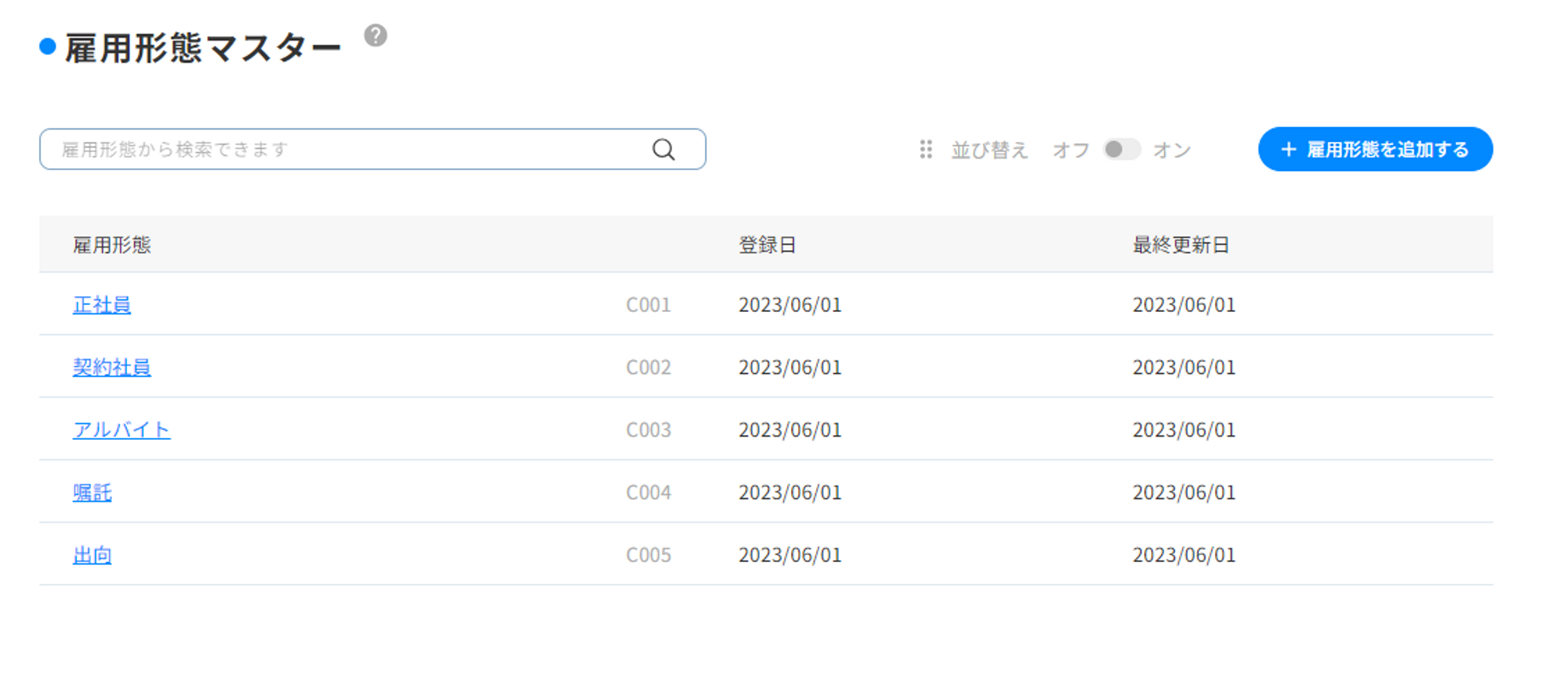This screenshot has width=1568, height=678.
Task: Select code C004
Action: pos(648,493)
